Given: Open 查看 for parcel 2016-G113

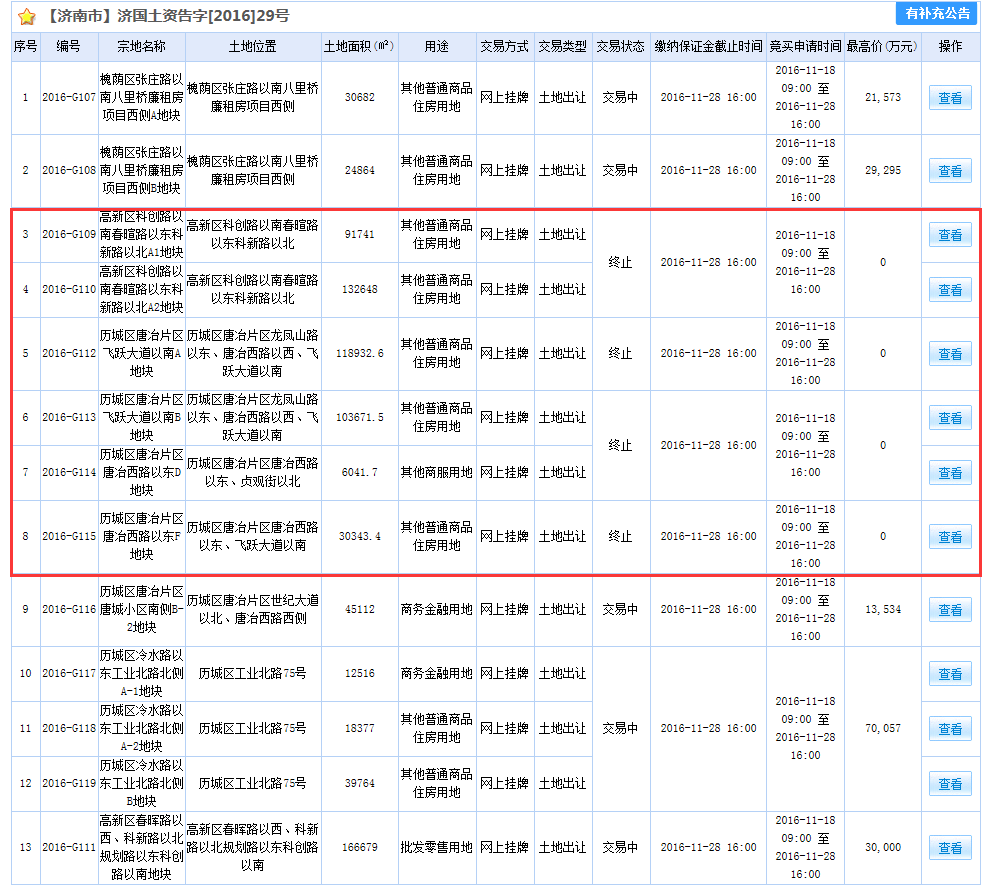Looking at the screenshot, I should click(949, 417).
